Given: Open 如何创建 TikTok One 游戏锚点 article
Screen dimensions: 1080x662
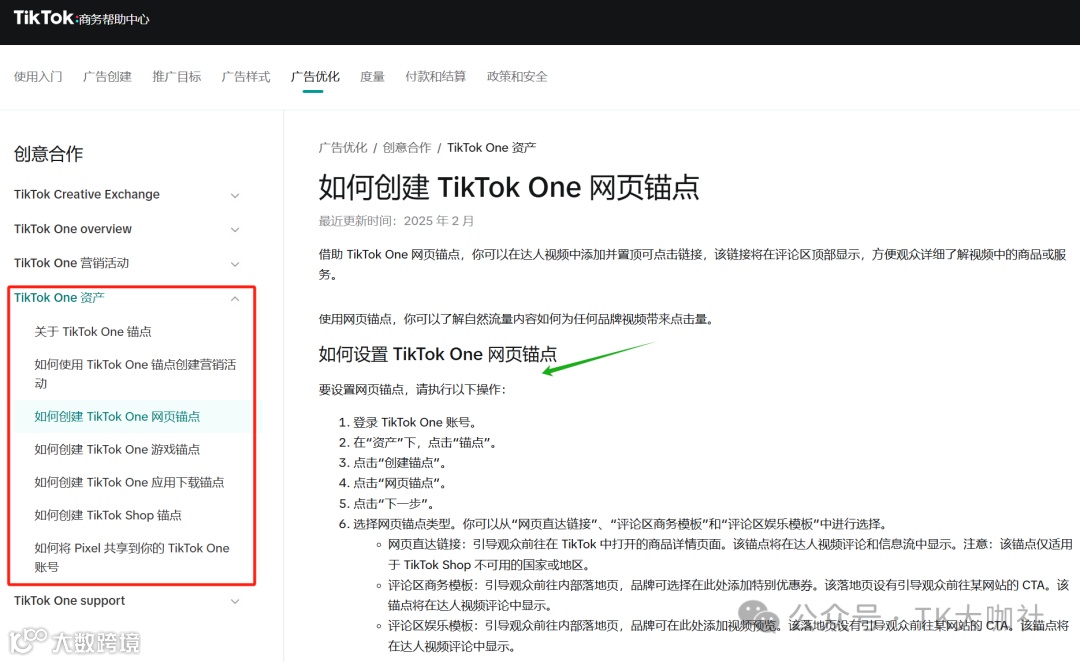Looking at the screenshot, I should click(x=117, y=449).
